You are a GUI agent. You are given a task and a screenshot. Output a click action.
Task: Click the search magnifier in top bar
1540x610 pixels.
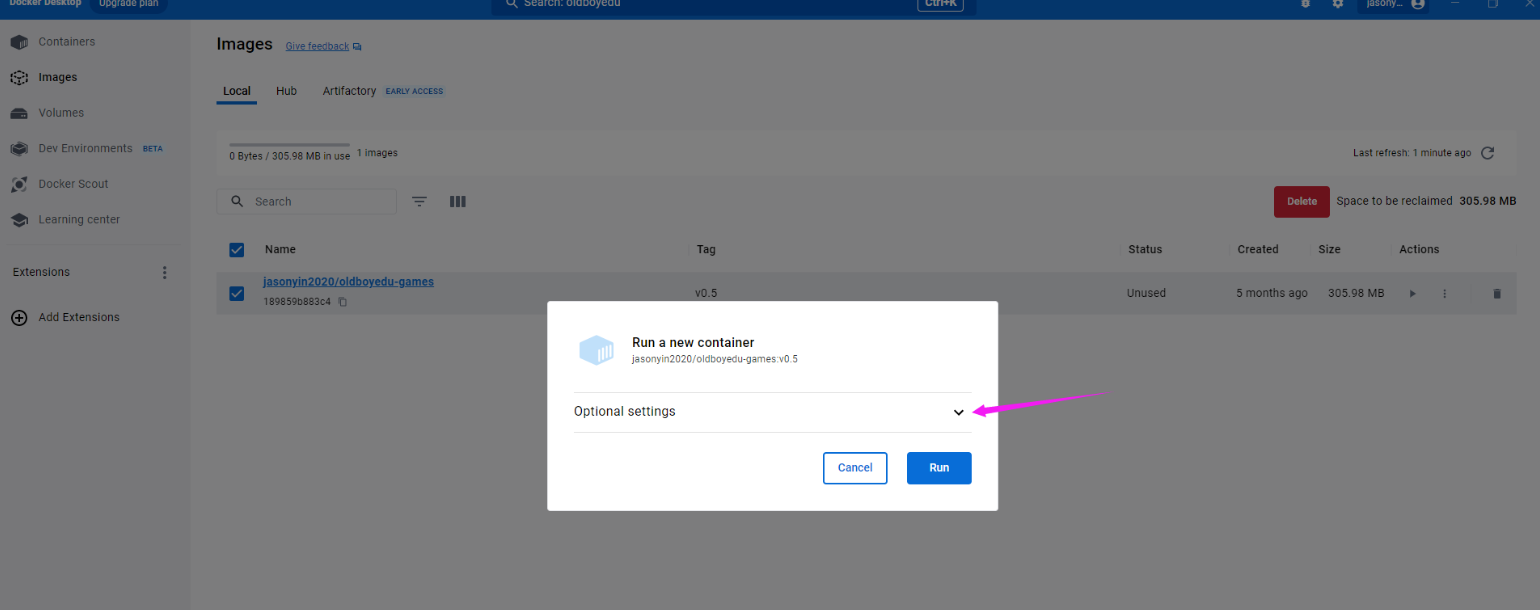pyautogui.click(x=512, y=4)
